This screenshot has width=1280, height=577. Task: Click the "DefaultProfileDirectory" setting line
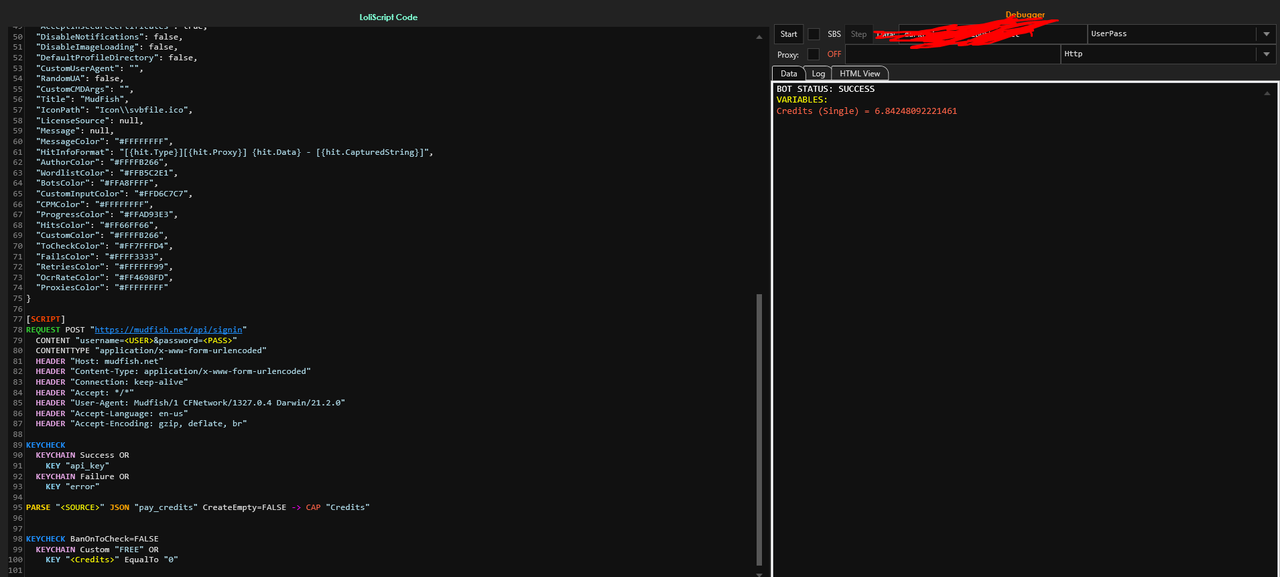coord(117,57)
